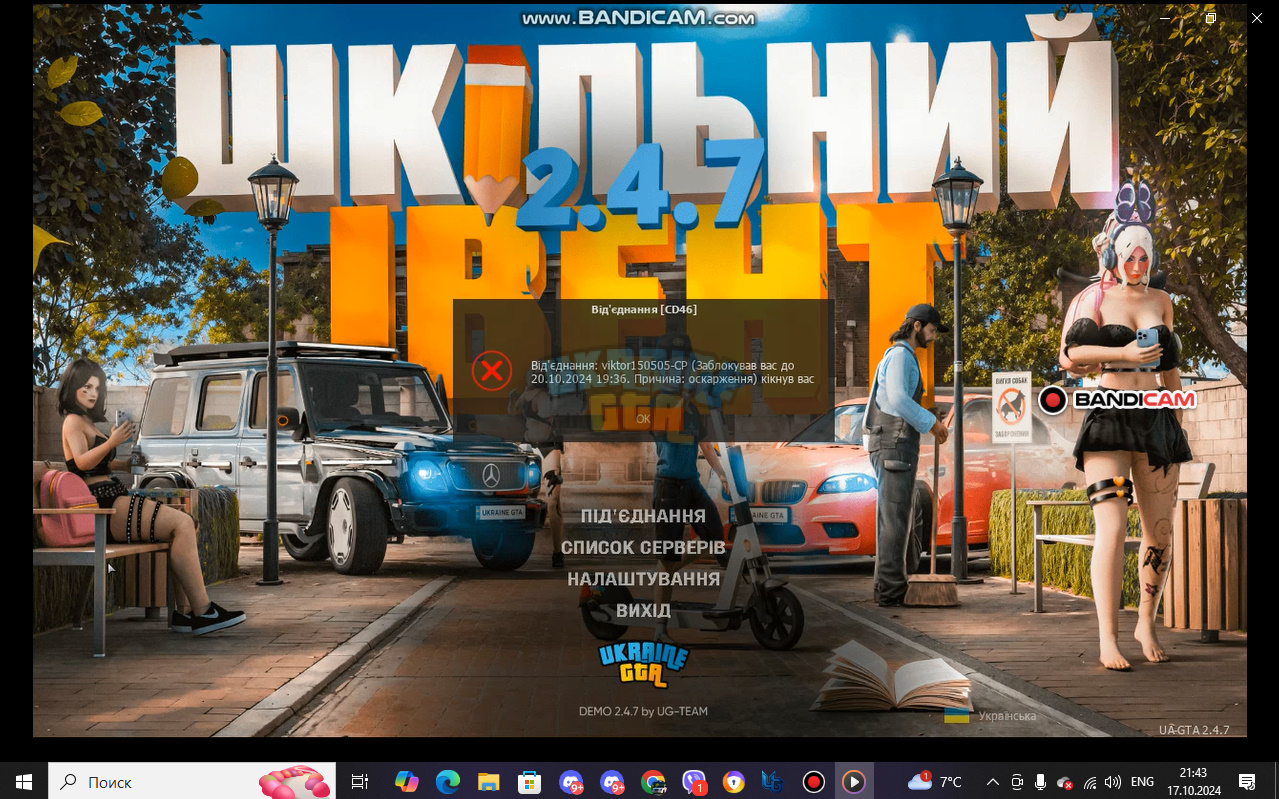Image resolution: width=1279 pixels, height=799 pixels.
Task: Open Microsoft Edge in the taskbar
Action: point(447,781)
